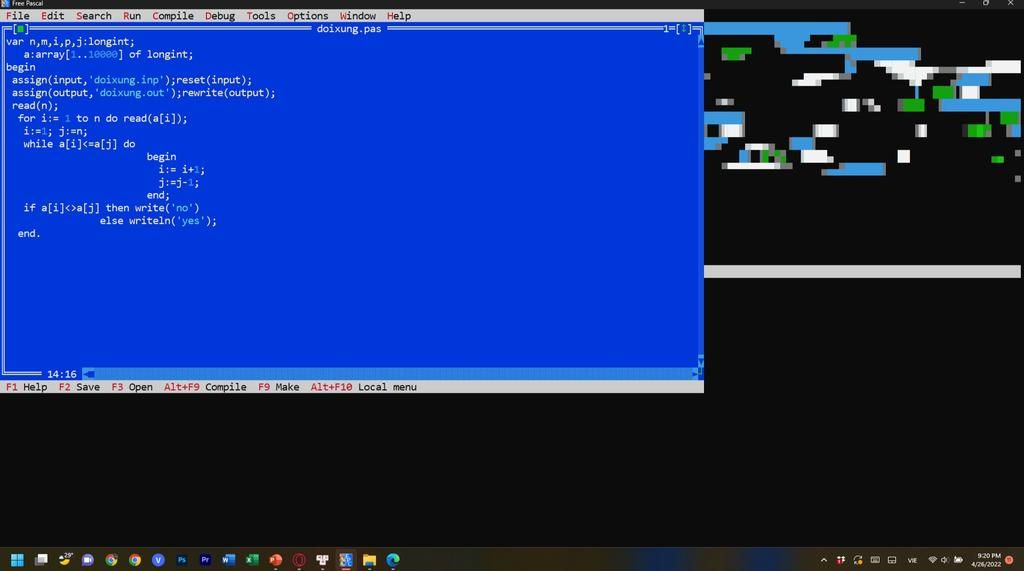Click the editor's vertical scrollbar up arrow
The width and height of the screenshot is (1024, 571).
click(700, 41)
